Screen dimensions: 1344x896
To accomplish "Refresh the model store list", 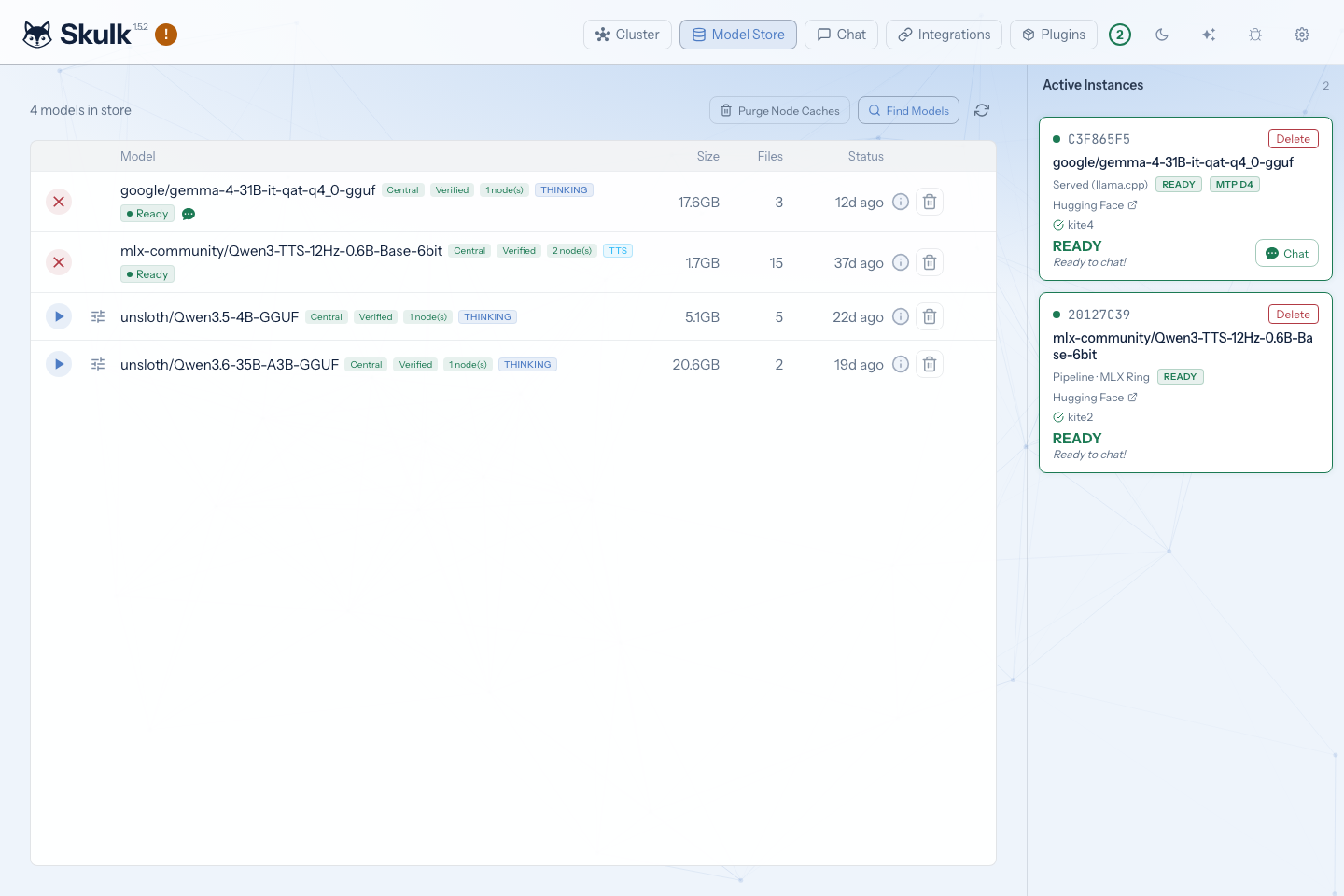I will click(x=982, y=110).
